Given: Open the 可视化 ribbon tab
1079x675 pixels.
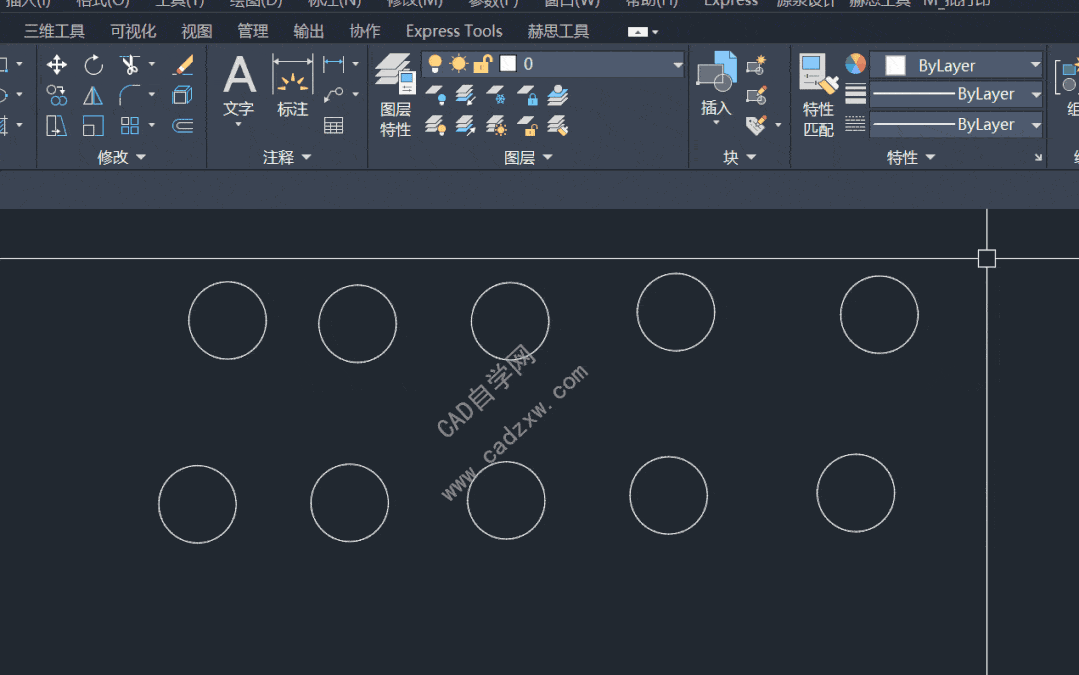Looking at the screenshot, I should pyautogui.click(x=133, y=32).
